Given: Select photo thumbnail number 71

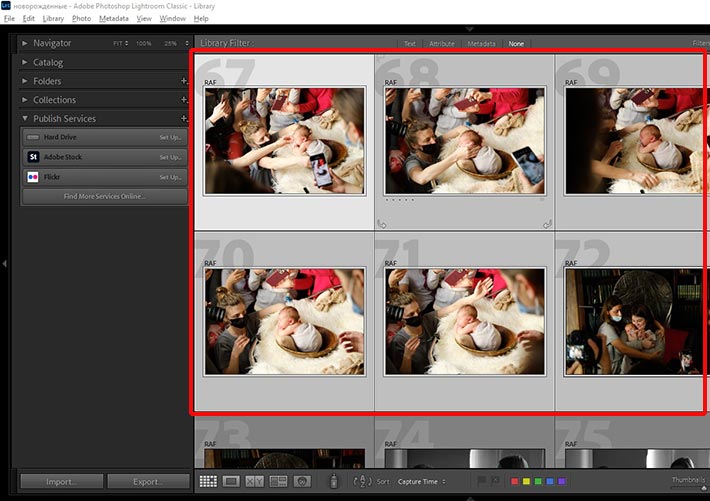Looking at the screenshot, I should (x=465, y=322).
